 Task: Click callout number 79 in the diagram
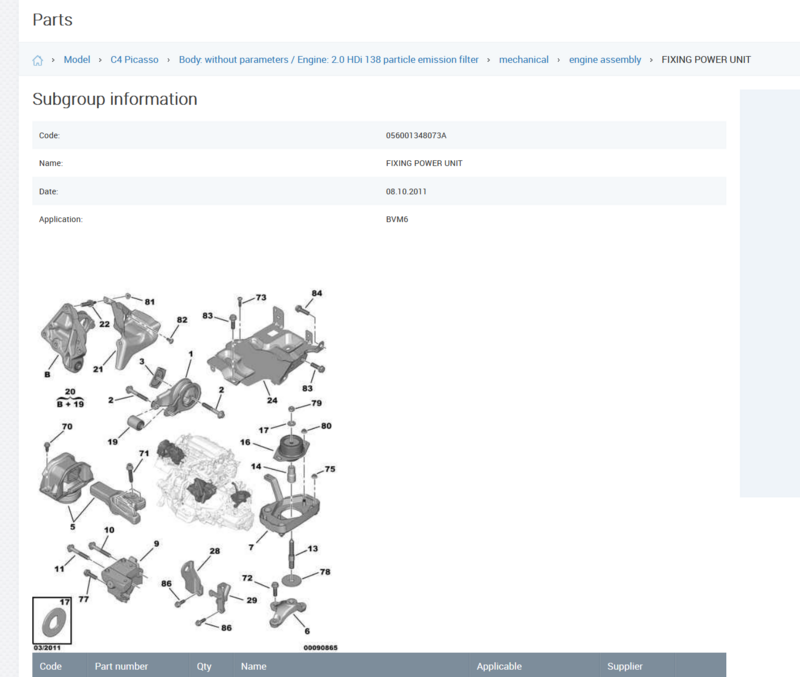[316, 403]
